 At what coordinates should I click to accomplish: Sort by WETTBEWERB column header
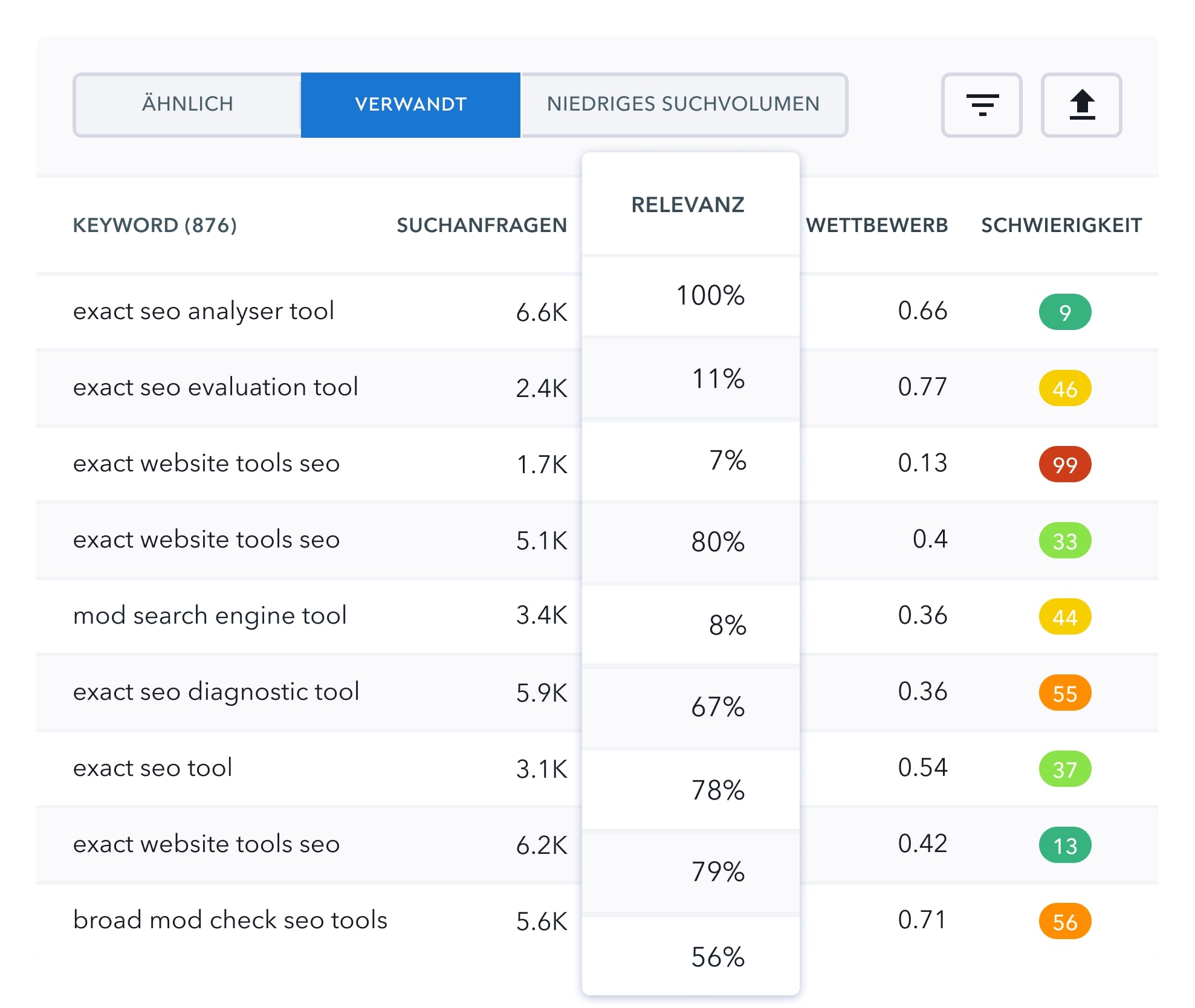(x=876, y=225)
